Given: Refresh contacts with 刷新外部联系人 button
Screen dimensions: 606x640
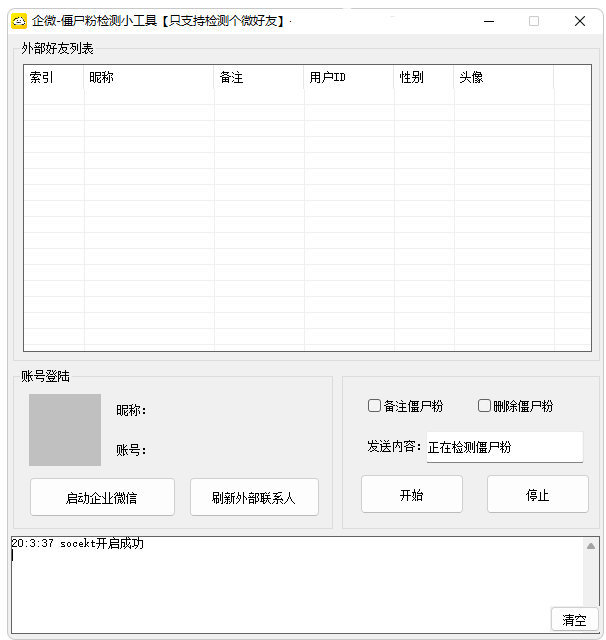Looking at the screenshot, I should pos(254,497).
